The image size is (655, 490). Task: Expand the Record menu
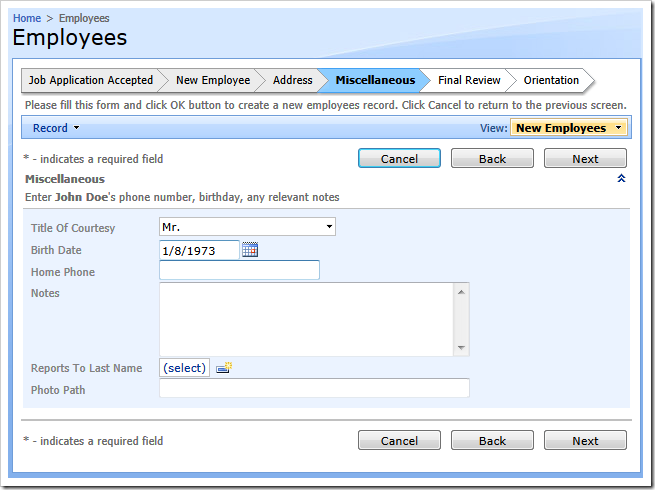(55, 128)
